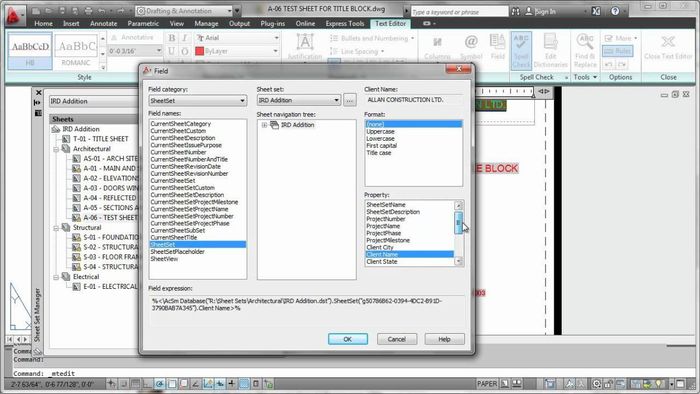The image size is (700, 394).
Task: Open Find & Replace tool
Action: 585,50
